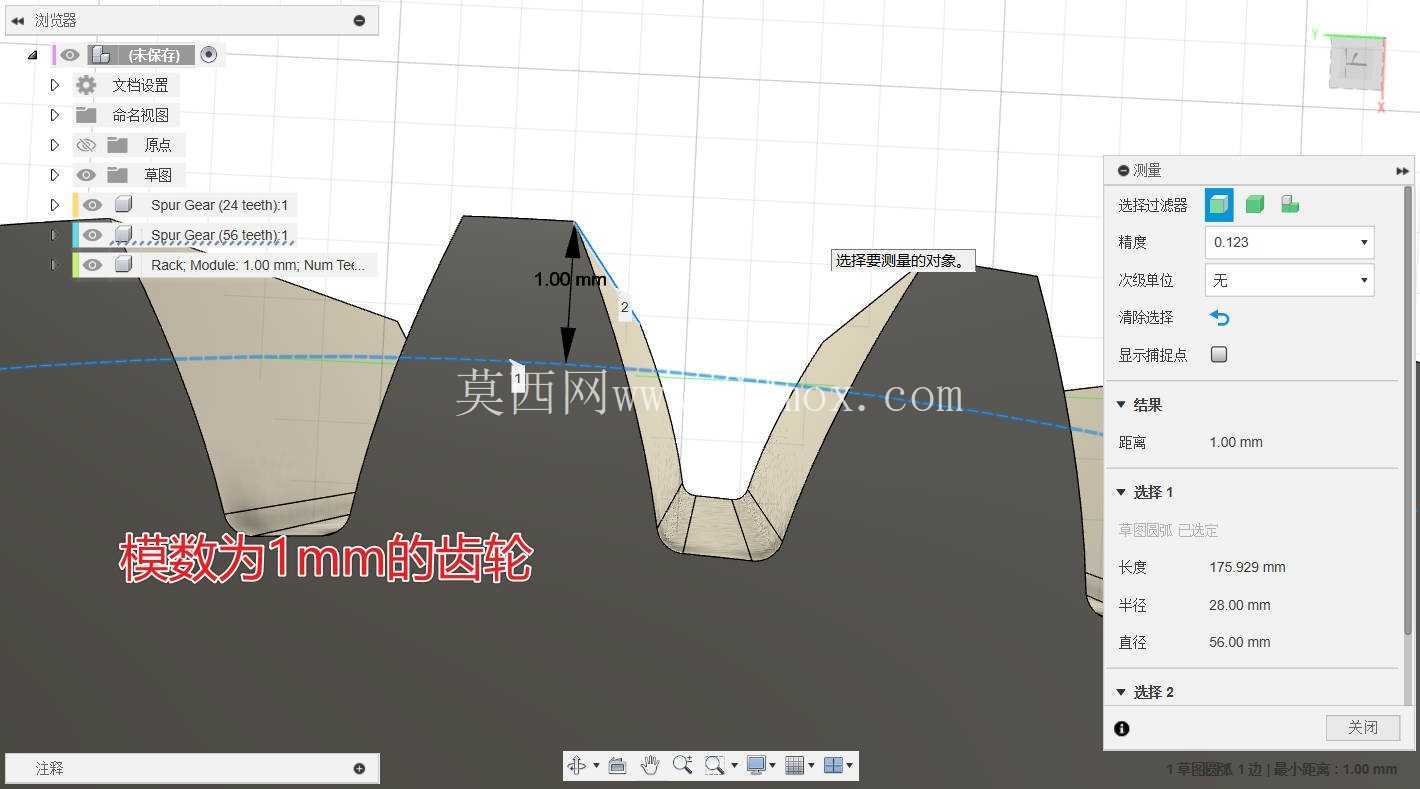Screen dimensions: 1420x789
Task: Click the Measure dialog expand double-arrow
Action: pos(1402,171)
